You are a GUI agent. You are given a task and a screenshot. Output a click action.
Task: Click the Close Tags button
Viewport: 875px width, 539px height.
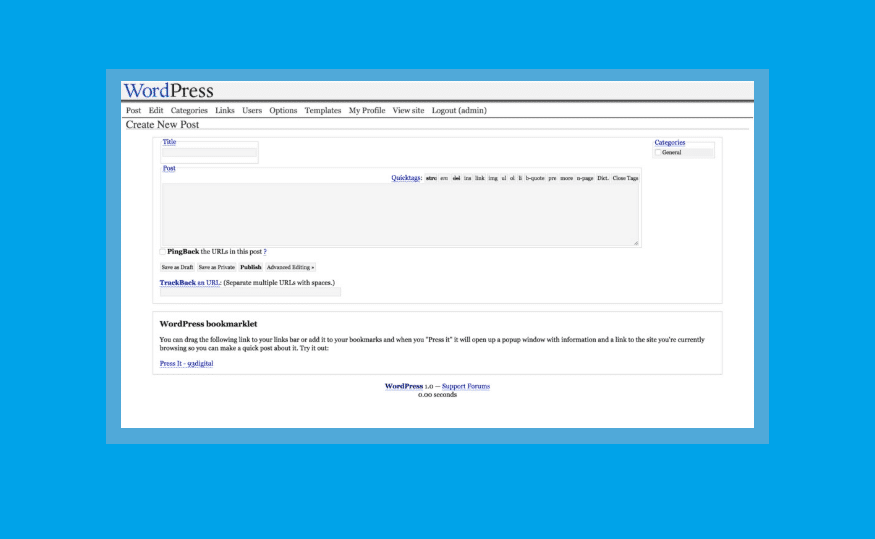(625, 178)
